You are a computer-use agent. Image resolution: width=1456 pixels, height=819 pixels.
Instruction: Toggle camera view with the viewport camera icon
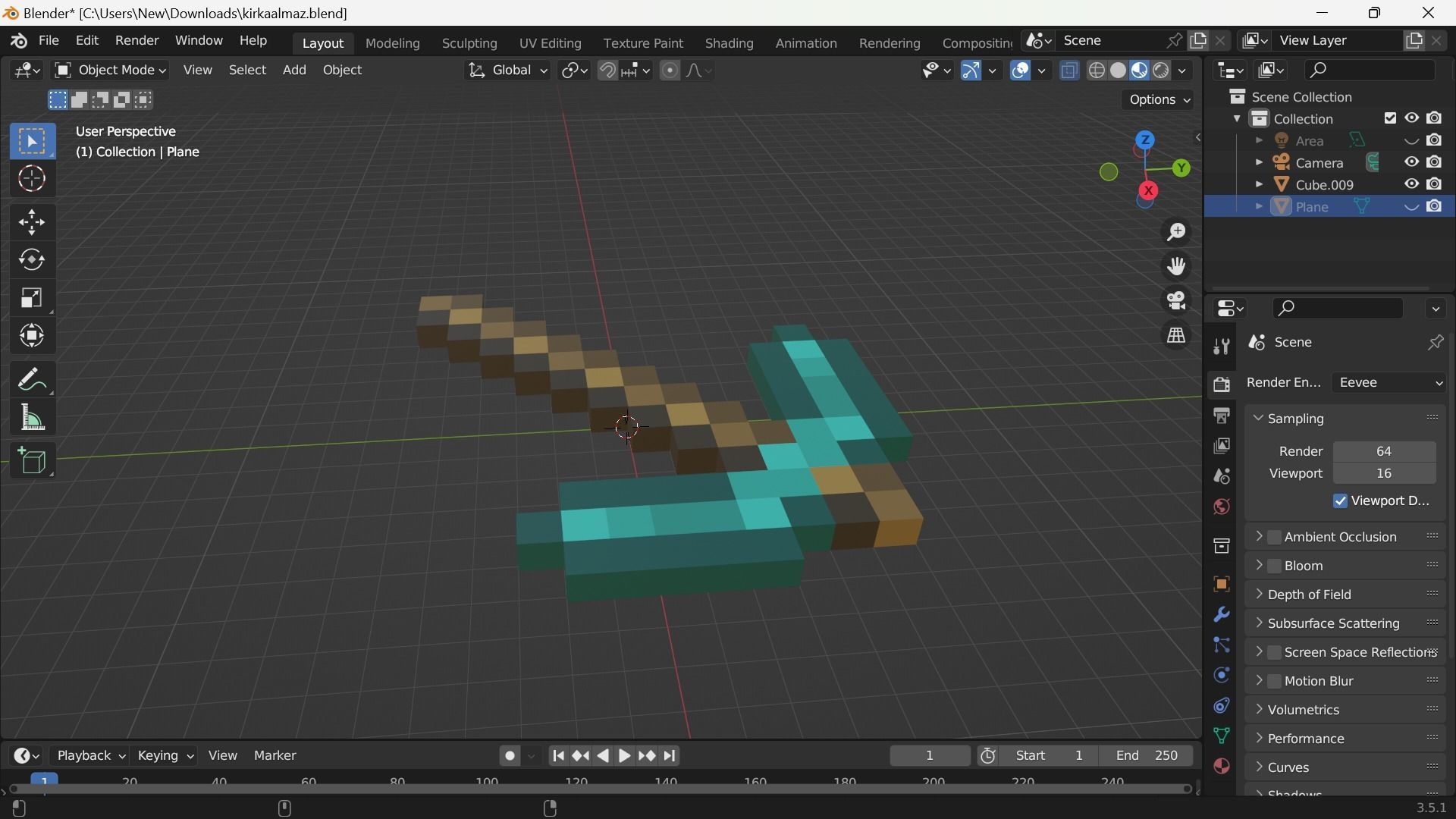[1176, 300]
